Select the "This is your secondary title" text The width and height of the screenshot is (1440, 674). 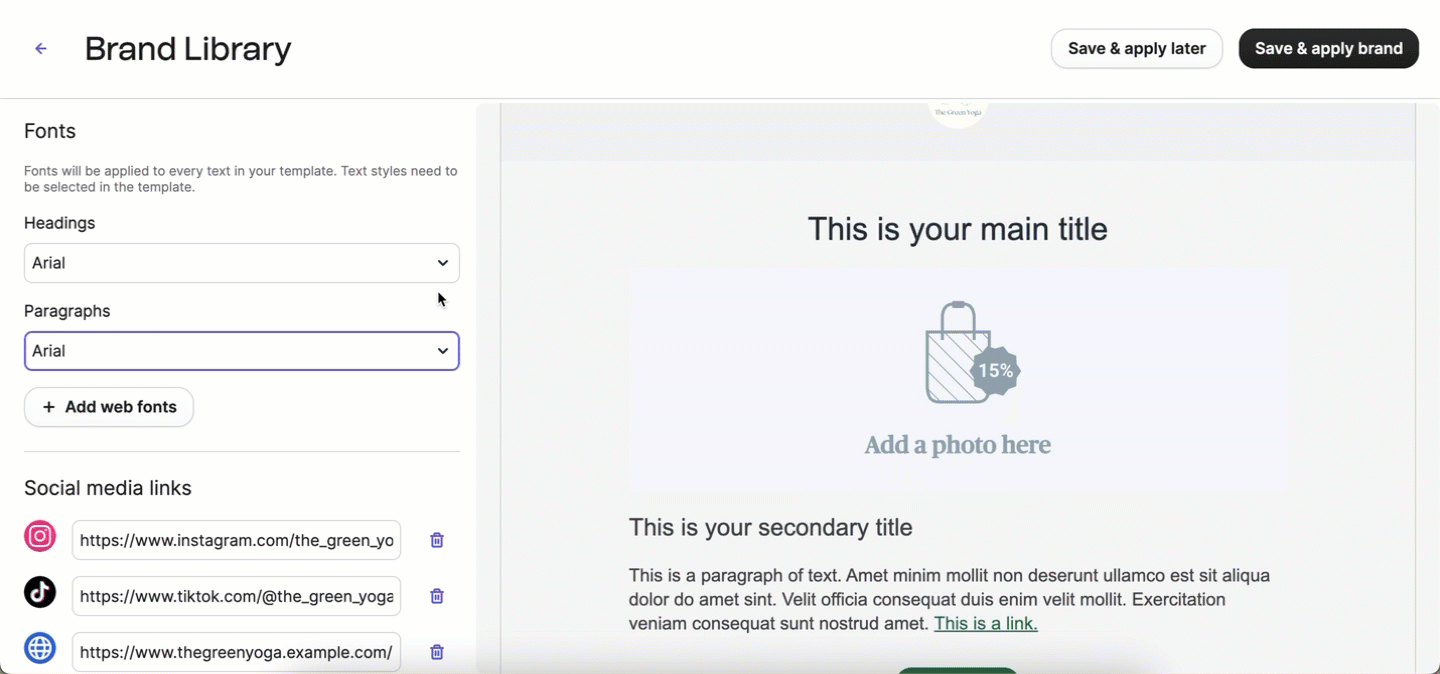770,527
